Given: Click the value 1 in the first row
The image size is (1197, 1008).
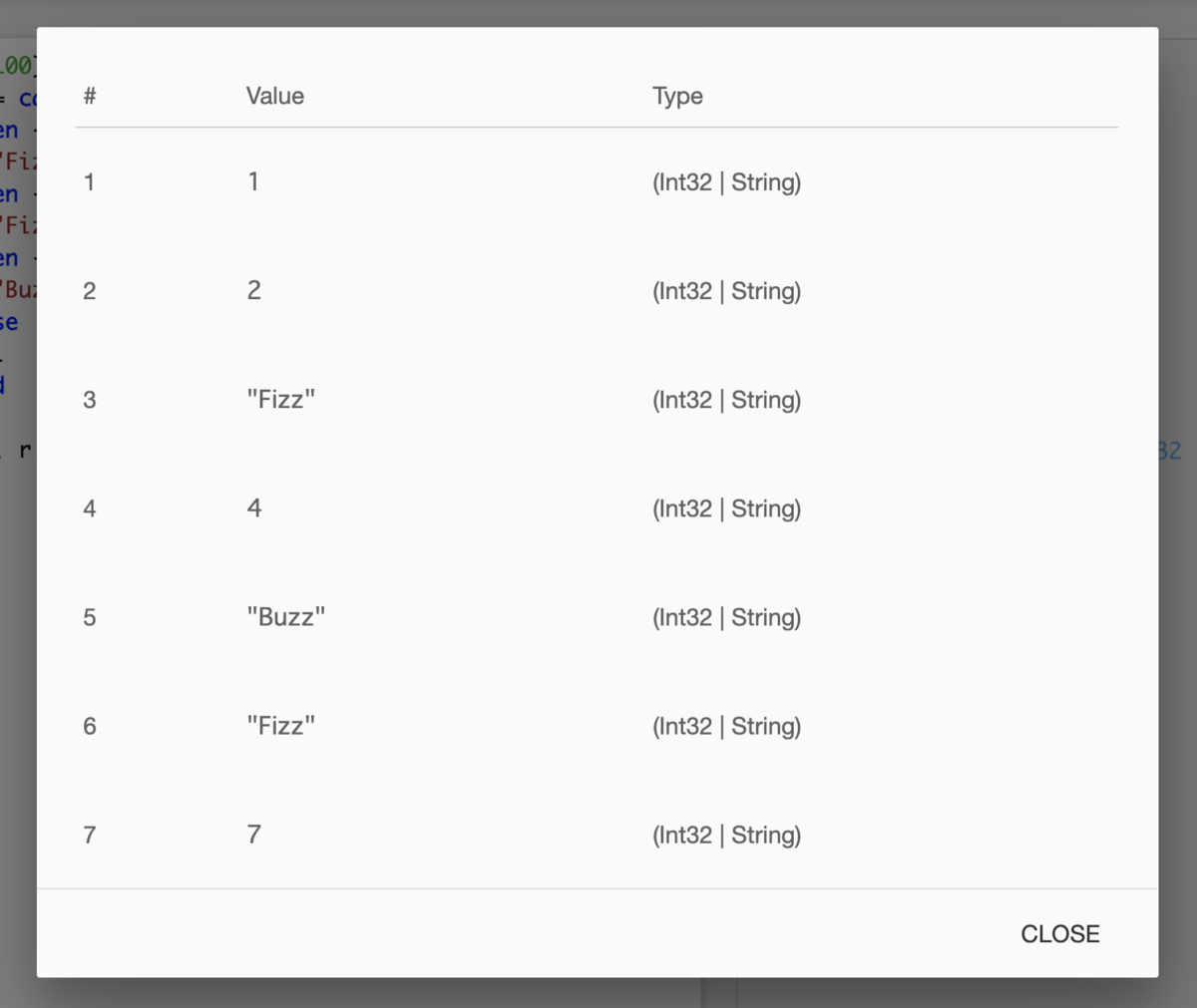Looking at the screenshot, I should 253,181.
